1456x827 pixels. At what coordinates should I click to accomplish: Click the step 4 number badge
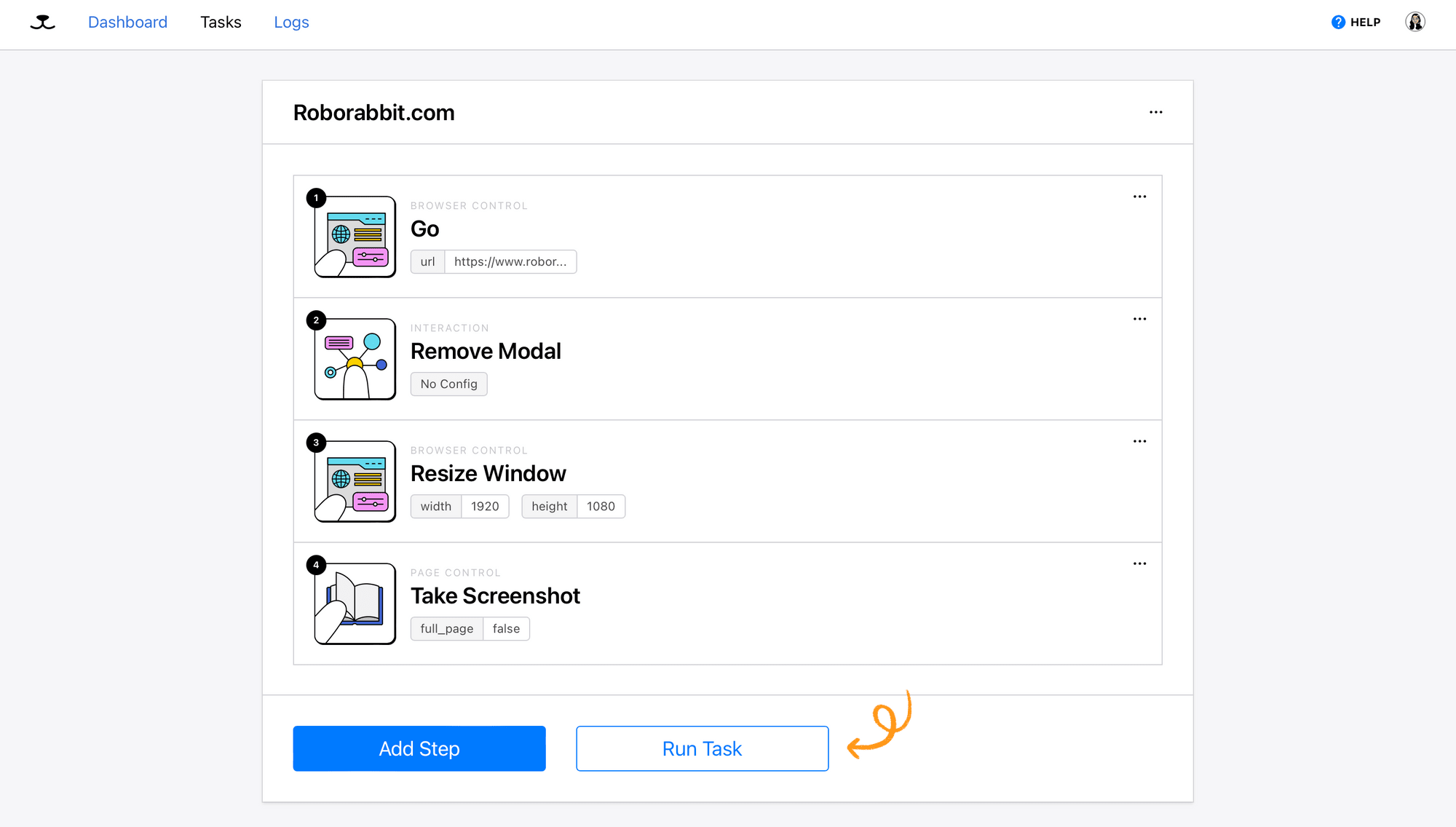tap(315, 564)
